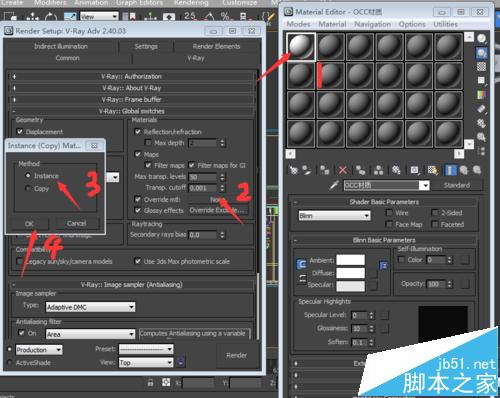Open Modes menu in Material Editor

tap(298, 24)
